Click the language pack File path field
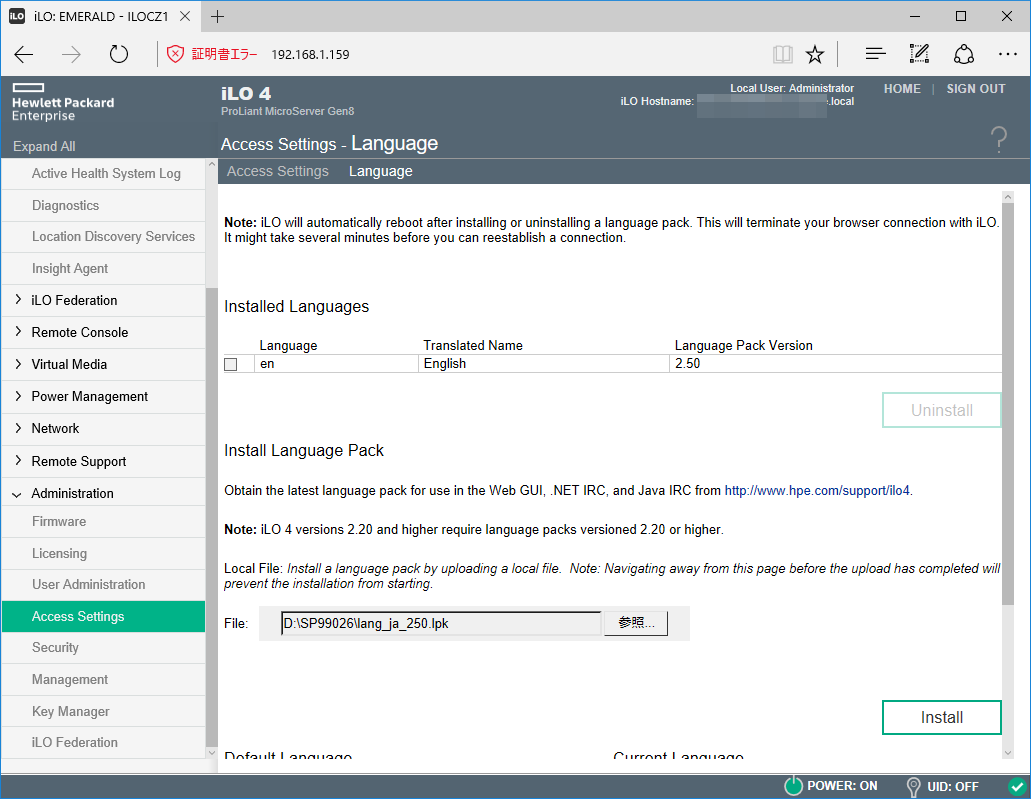This screenshot has height=799, width=1031. (x=441, y=623)
